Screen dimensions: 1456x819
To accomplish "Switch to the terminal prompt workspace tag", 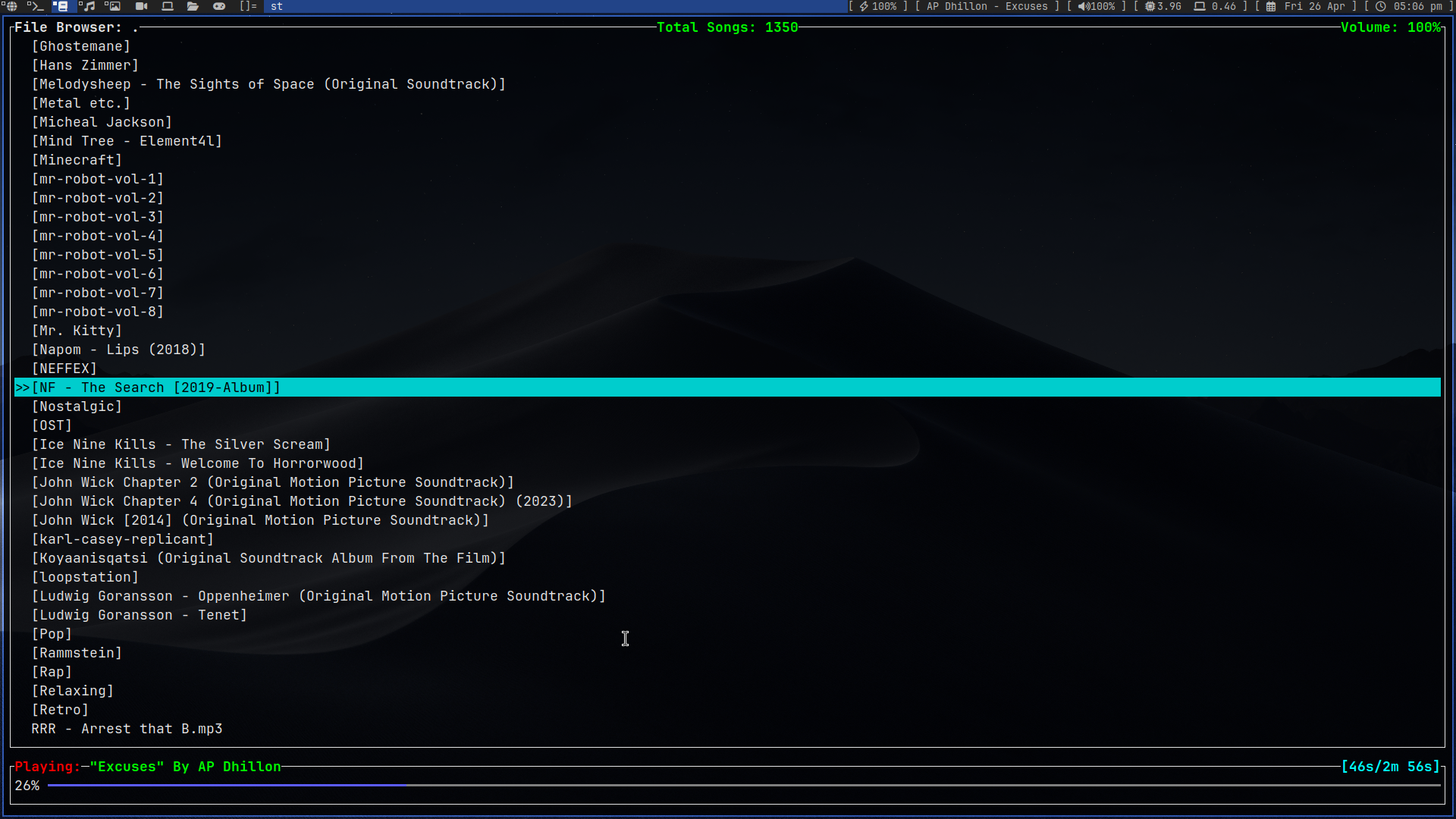I will 35,6.
